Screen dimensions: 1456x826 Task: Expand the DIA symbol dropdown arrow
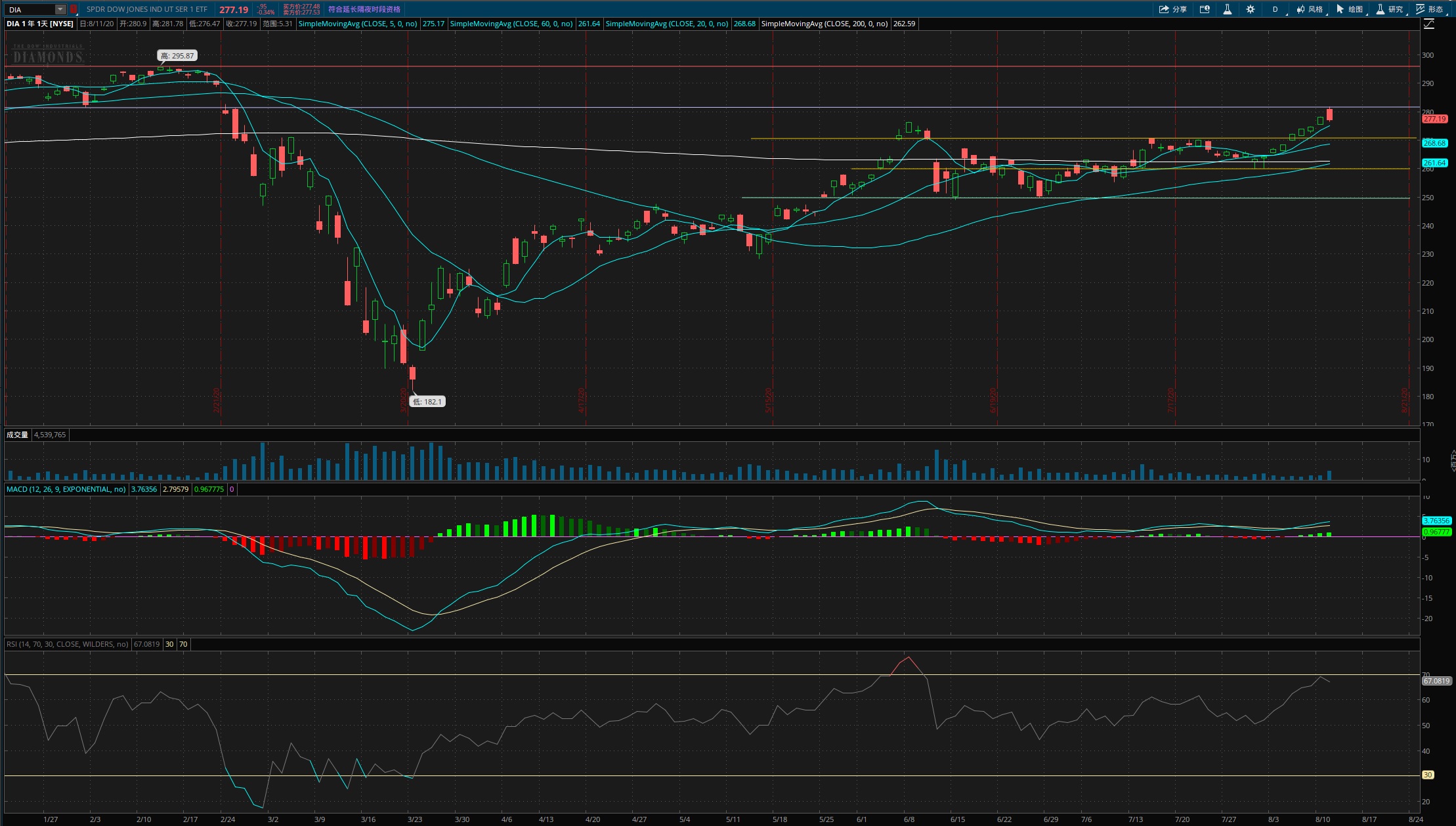pos(60,9)
